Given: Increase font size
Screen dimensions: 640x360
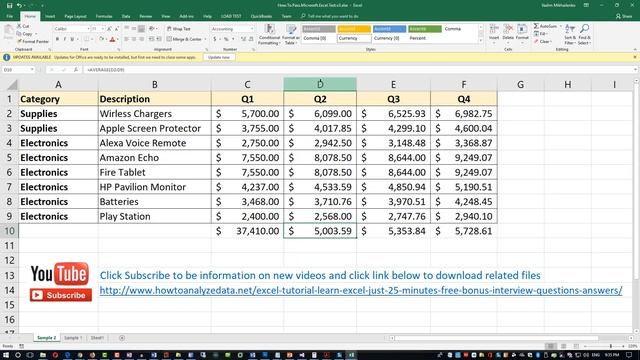Looking at the screenshot, I should click(x=109, y=29).
